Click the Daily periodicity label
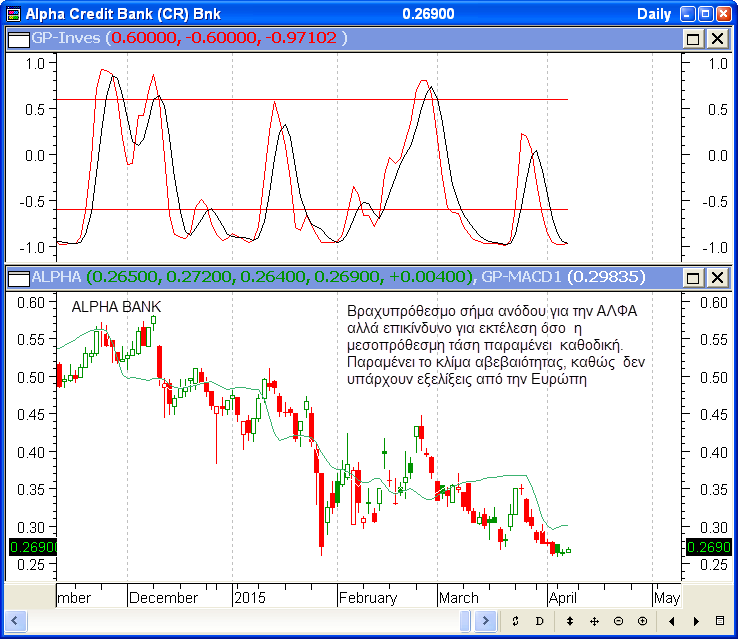Image resolution: width=738 pixels, height=639 pixels. pos(654,14)
